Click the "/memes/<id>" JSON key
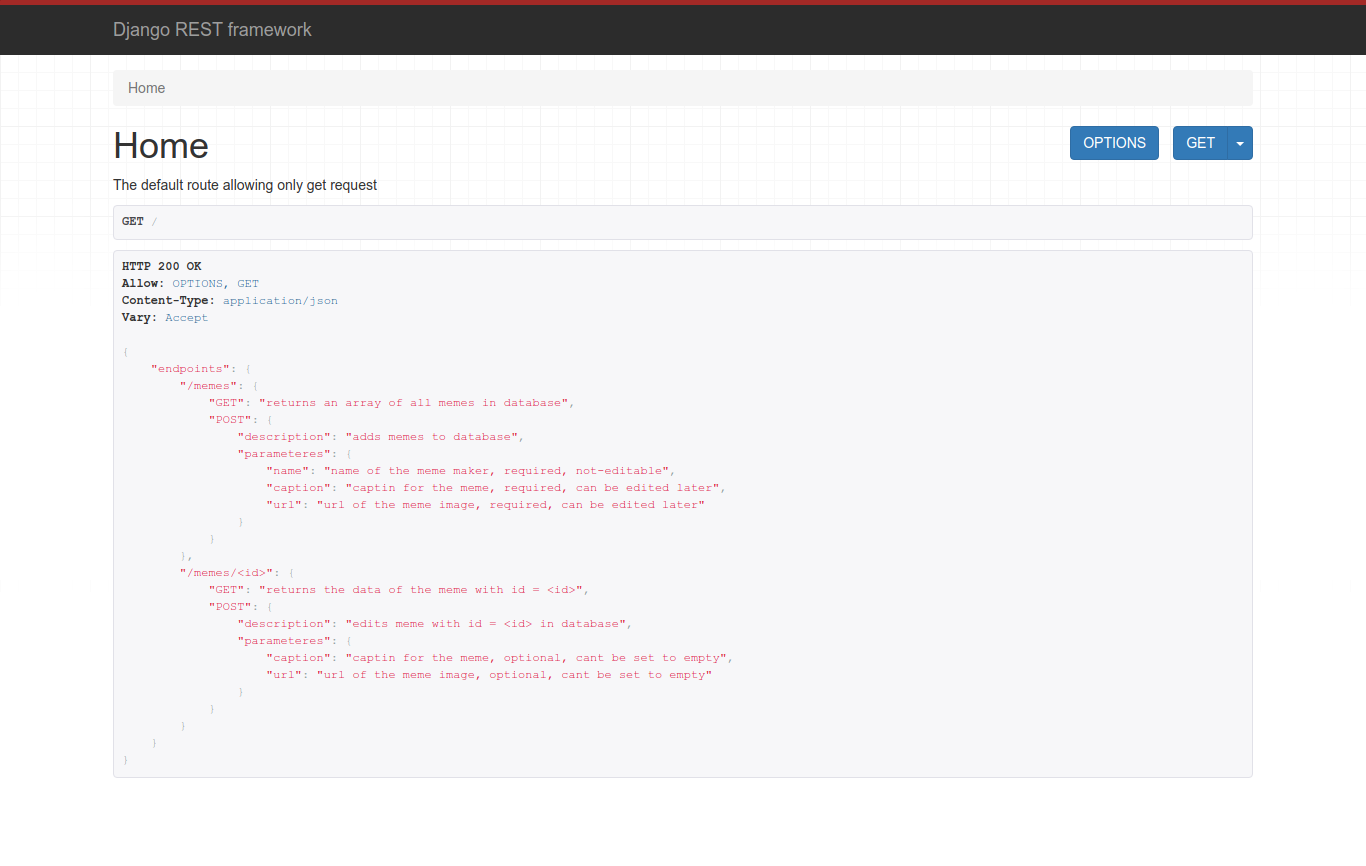The width and height of the screenshot is (1366, 866). click(x=227, y=572)
